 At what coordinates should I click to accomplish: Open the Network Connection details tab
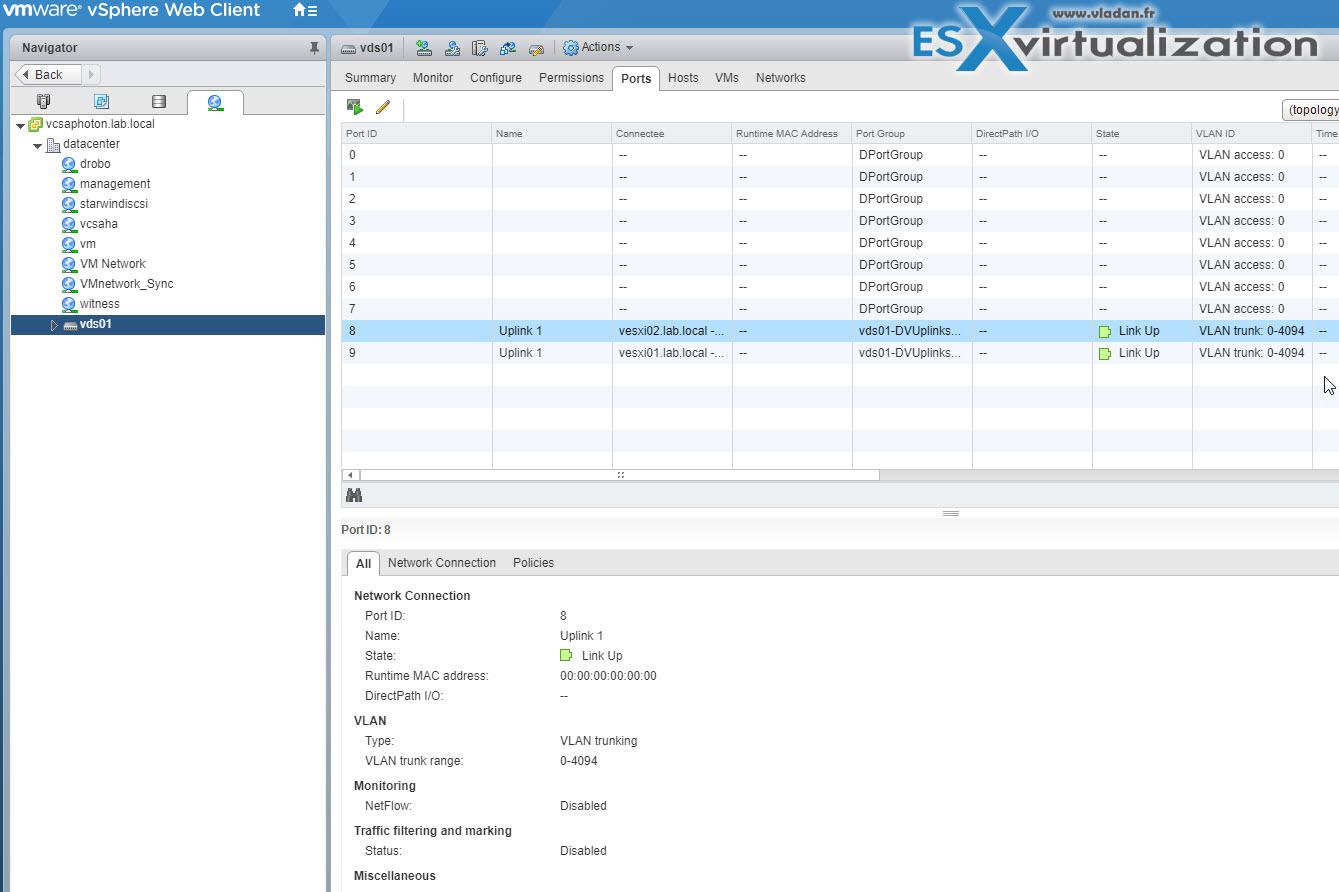442,563
